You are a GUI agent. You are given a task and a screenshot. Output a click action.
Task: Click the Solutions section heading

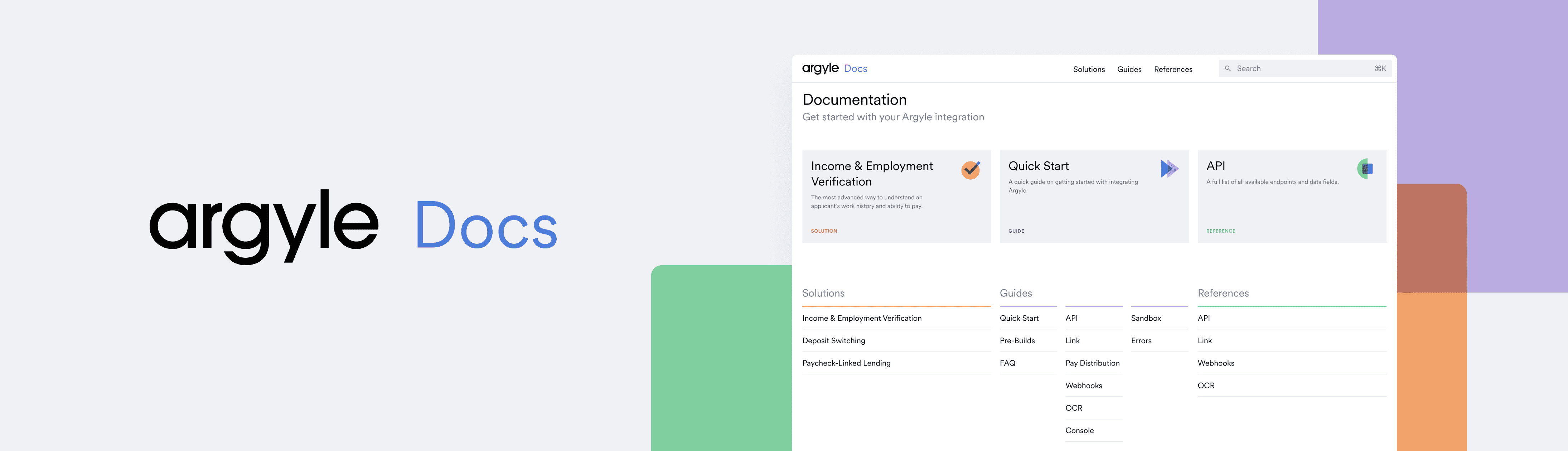click(x=823, y=294)
